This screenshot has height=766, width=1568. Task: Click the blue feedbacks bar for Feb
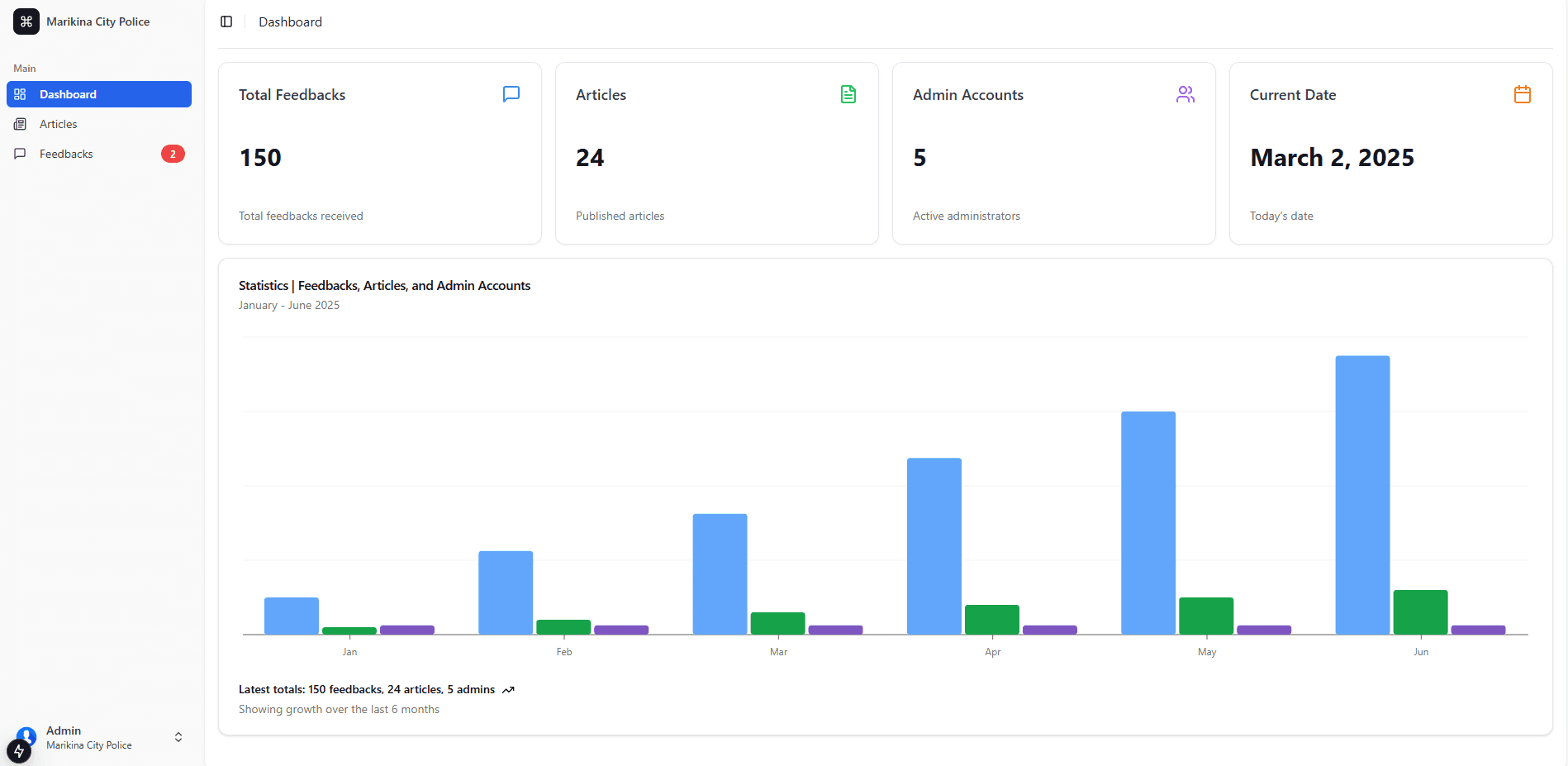click(x=506, y=592)
